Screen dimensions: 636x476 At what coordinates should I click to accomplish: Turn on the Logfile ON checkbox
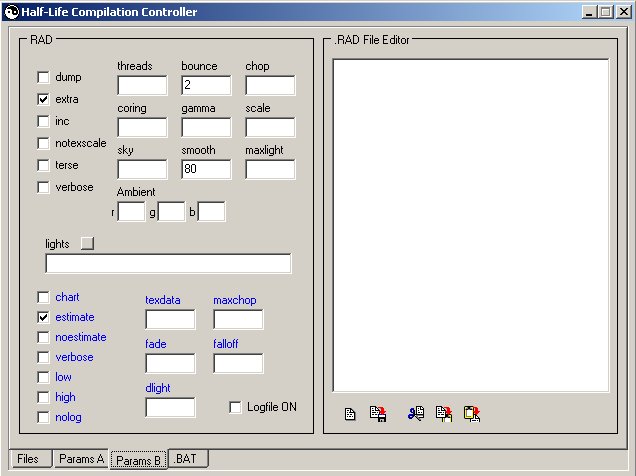tap(235, 407)
